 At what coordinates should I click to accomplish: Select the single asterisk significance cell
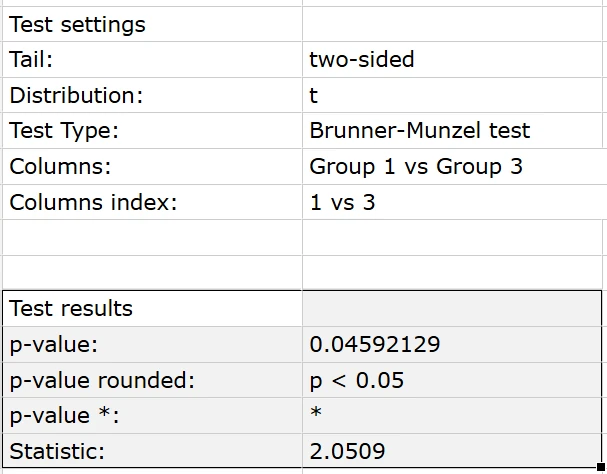[452, 415]
